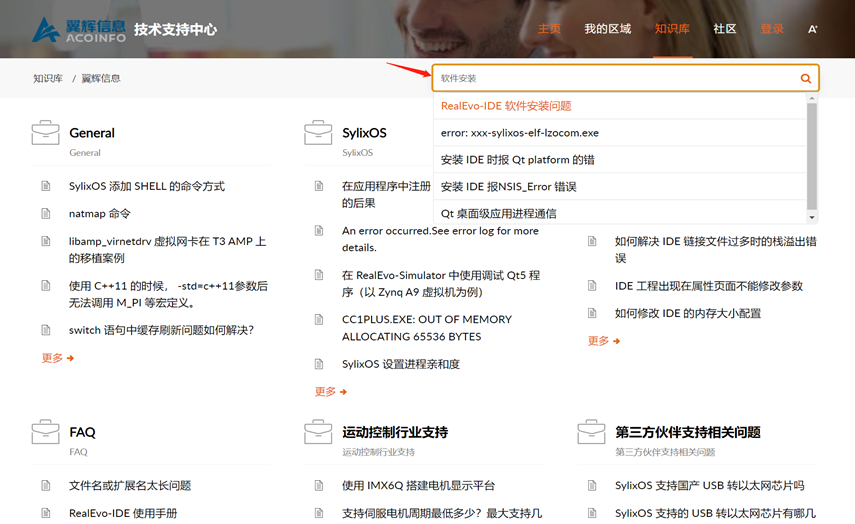Click the SylixOS category briefcase icon
The image size is (855, 524).
318,133
